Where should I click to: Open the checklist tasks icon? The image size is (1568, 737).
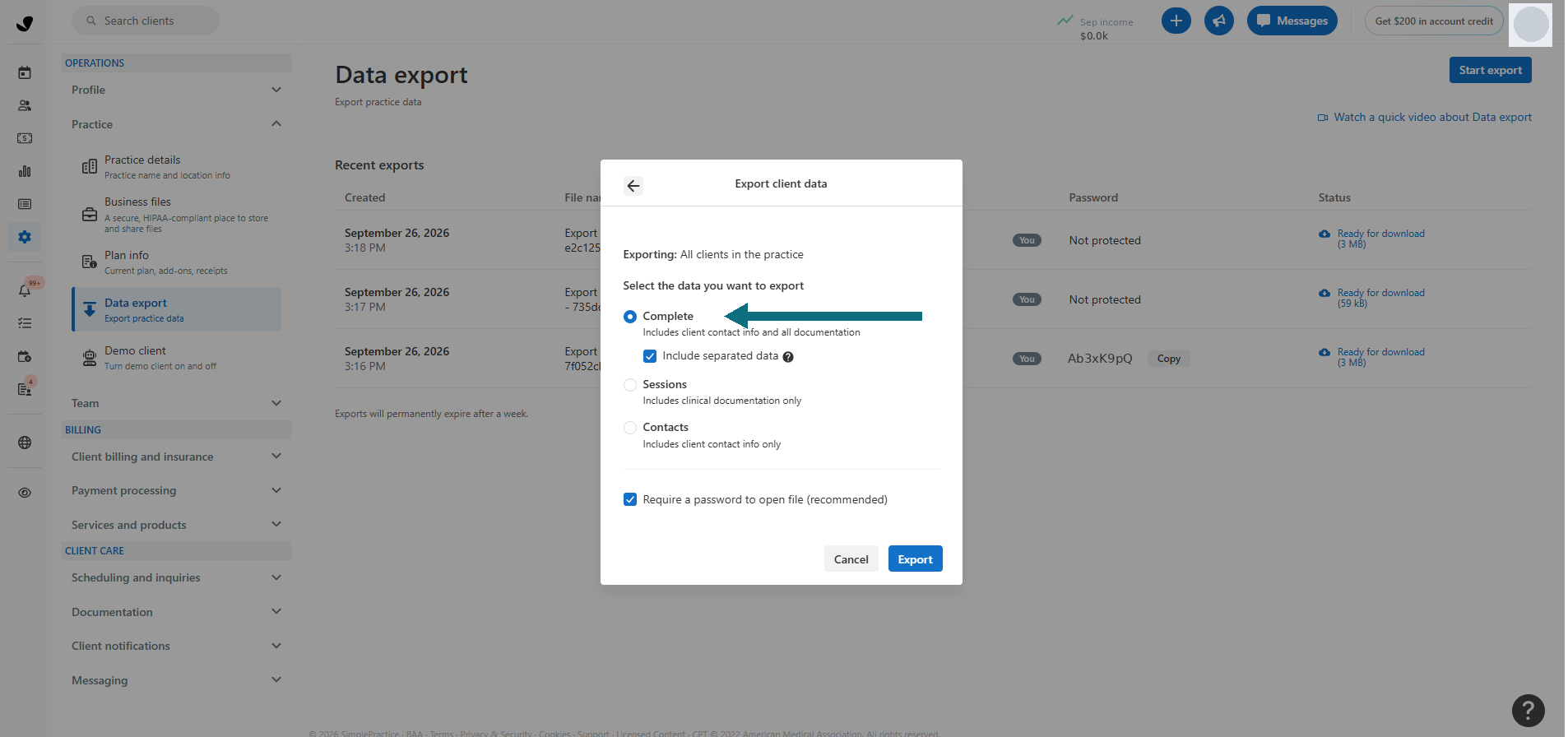[x=25, y=323]
